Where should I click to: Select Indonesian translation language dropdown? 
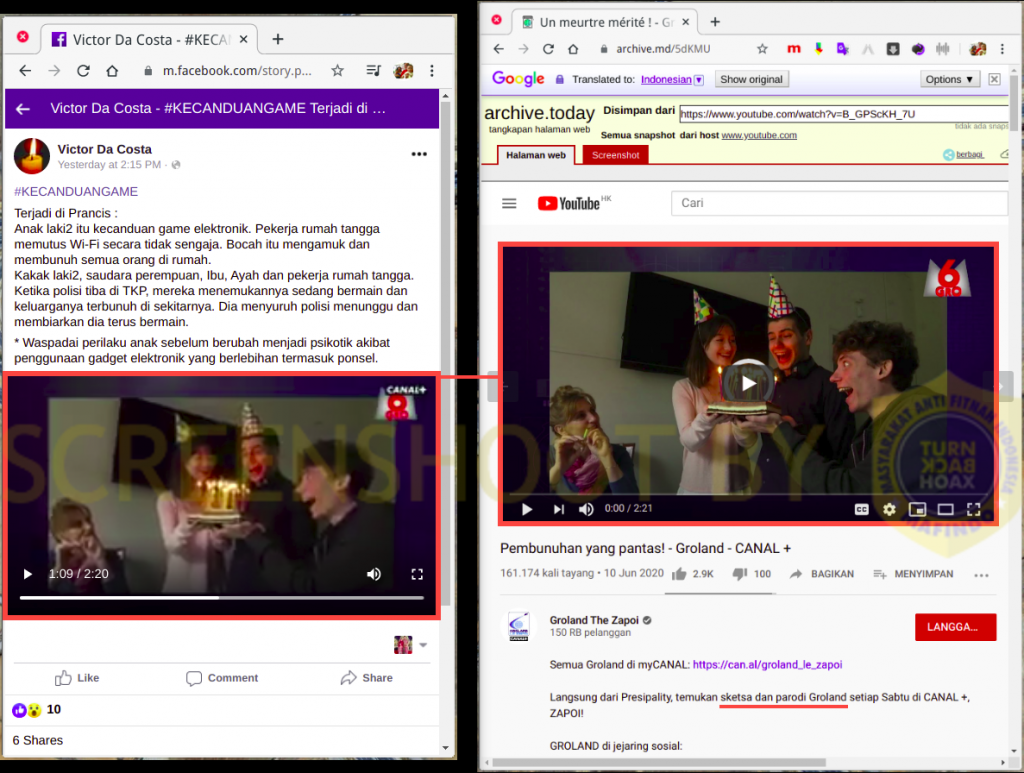click(672, 80)
